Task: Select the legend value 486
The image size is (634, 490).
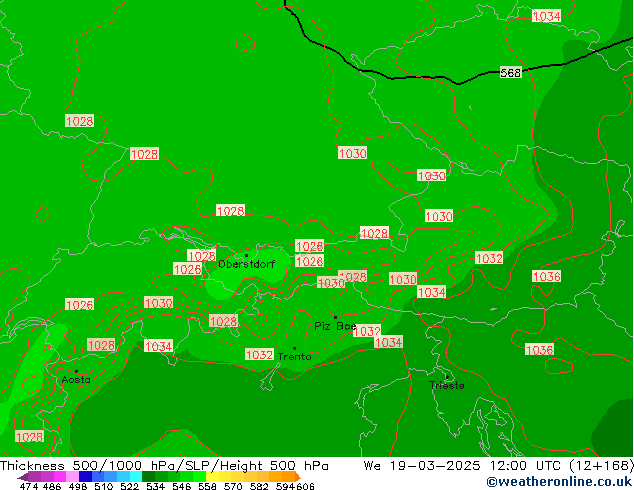Action: 52,486
